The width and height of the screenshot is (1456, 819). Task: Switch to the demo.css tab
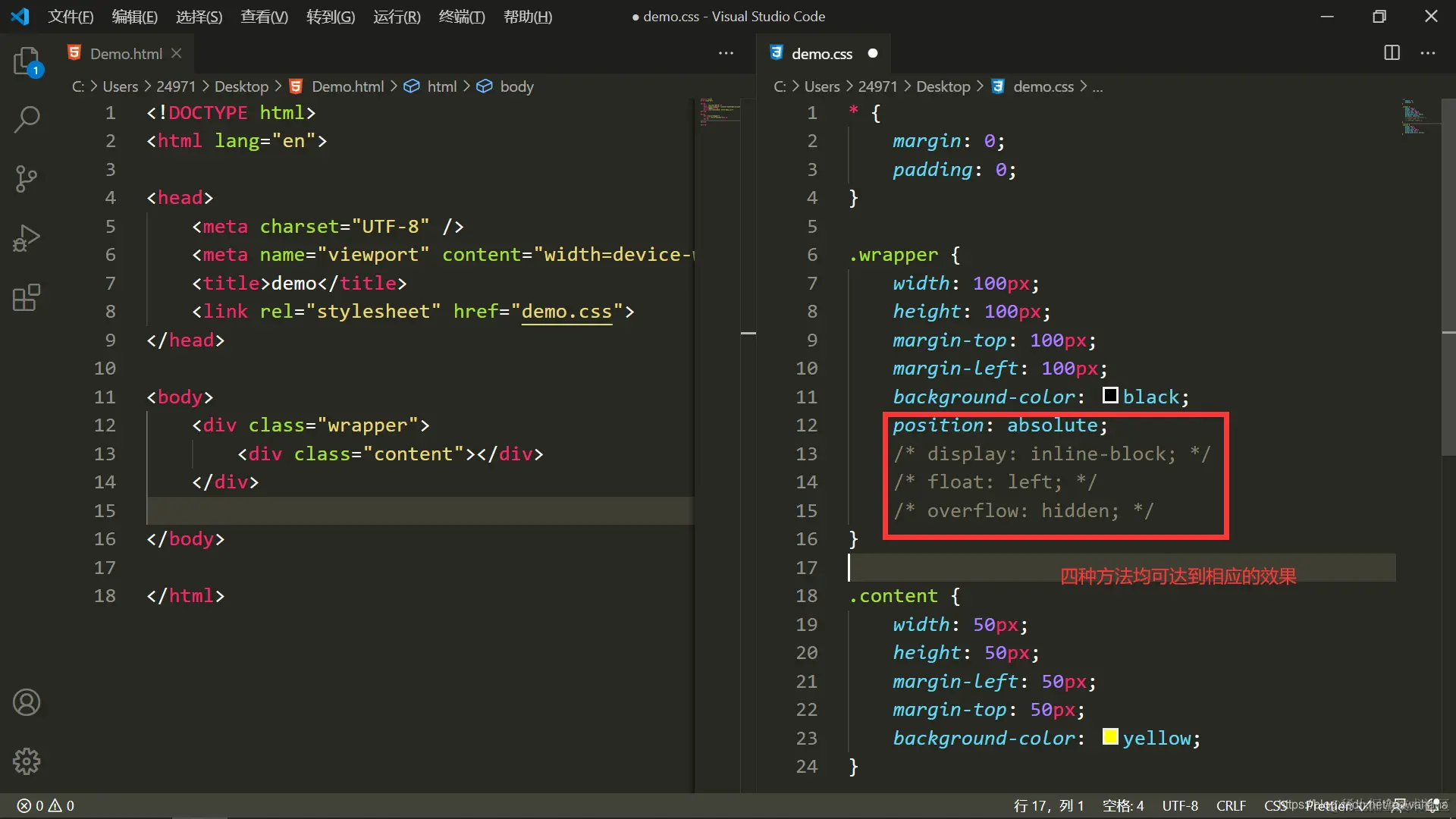(821, 54)
